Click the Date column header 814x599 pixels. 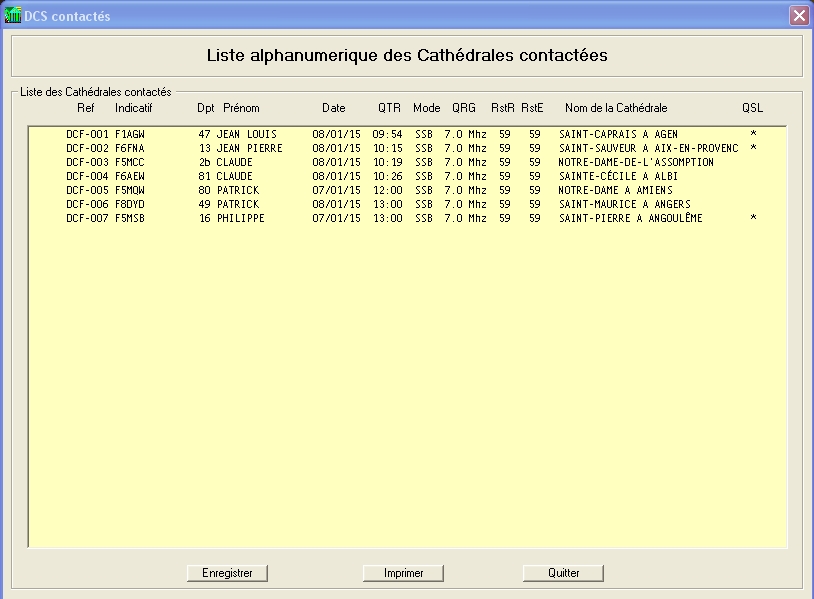[333, 108]
